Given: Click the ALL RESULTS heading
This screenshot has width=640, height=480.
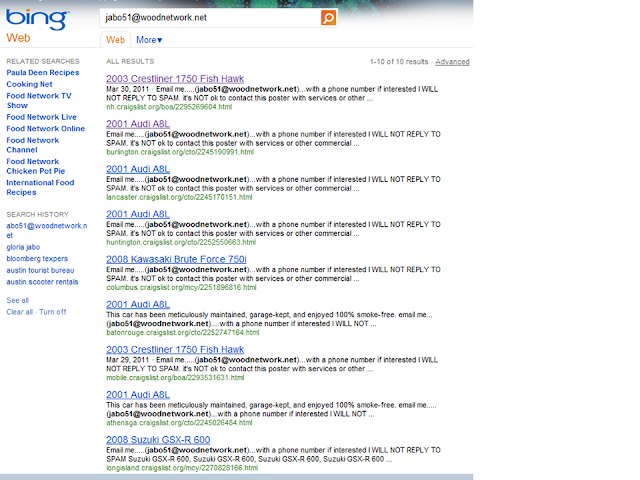Looking at the screenshot, I should tap(130, 61).
